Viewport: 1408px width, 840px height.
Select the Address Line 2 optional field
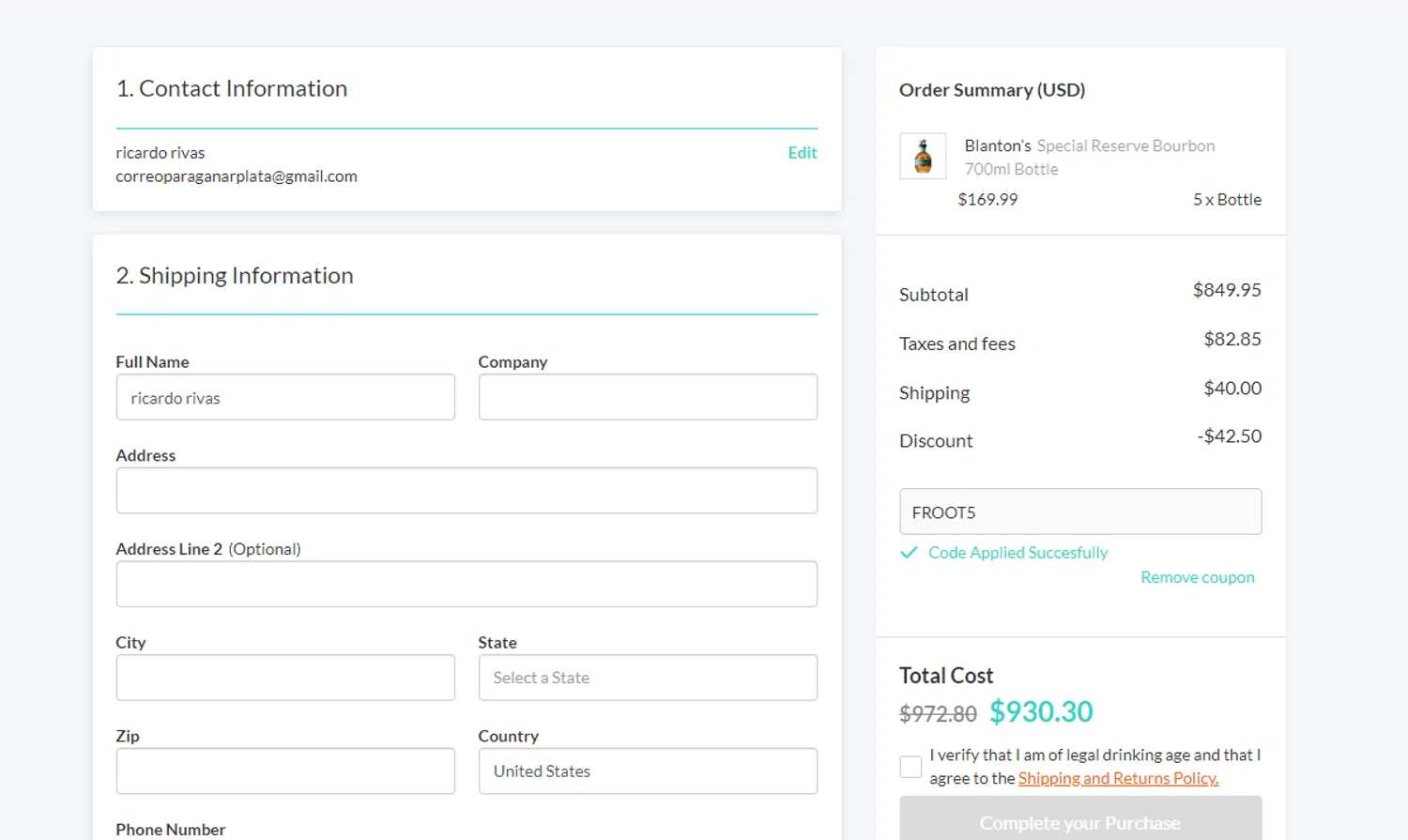point(467,584)
